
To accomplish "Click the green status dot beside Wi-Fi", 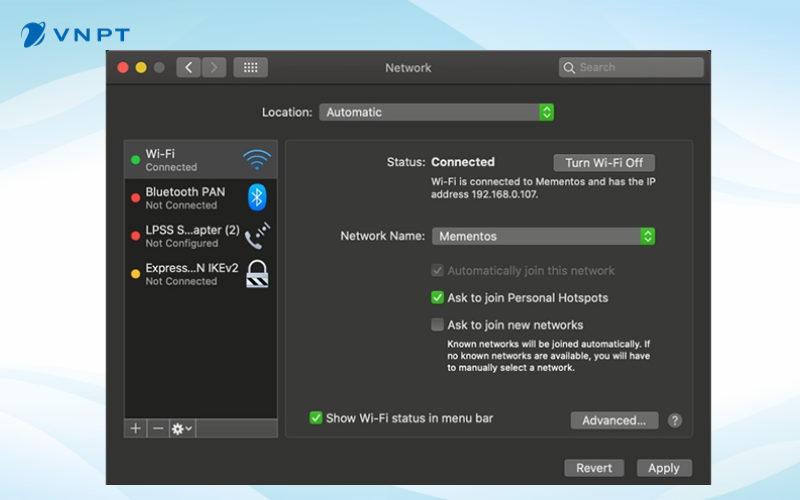I will pos(136,160).
